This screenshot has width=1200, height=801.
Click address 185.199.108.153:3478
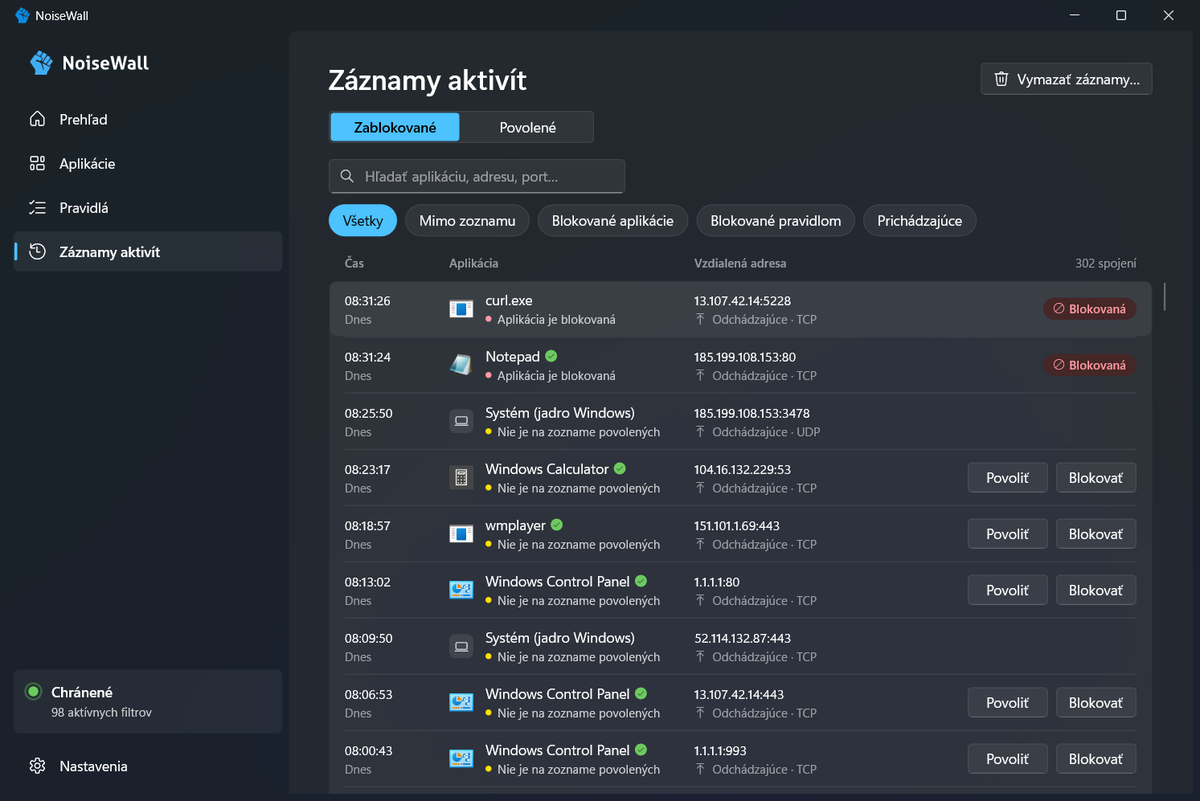tap(752, 413)
